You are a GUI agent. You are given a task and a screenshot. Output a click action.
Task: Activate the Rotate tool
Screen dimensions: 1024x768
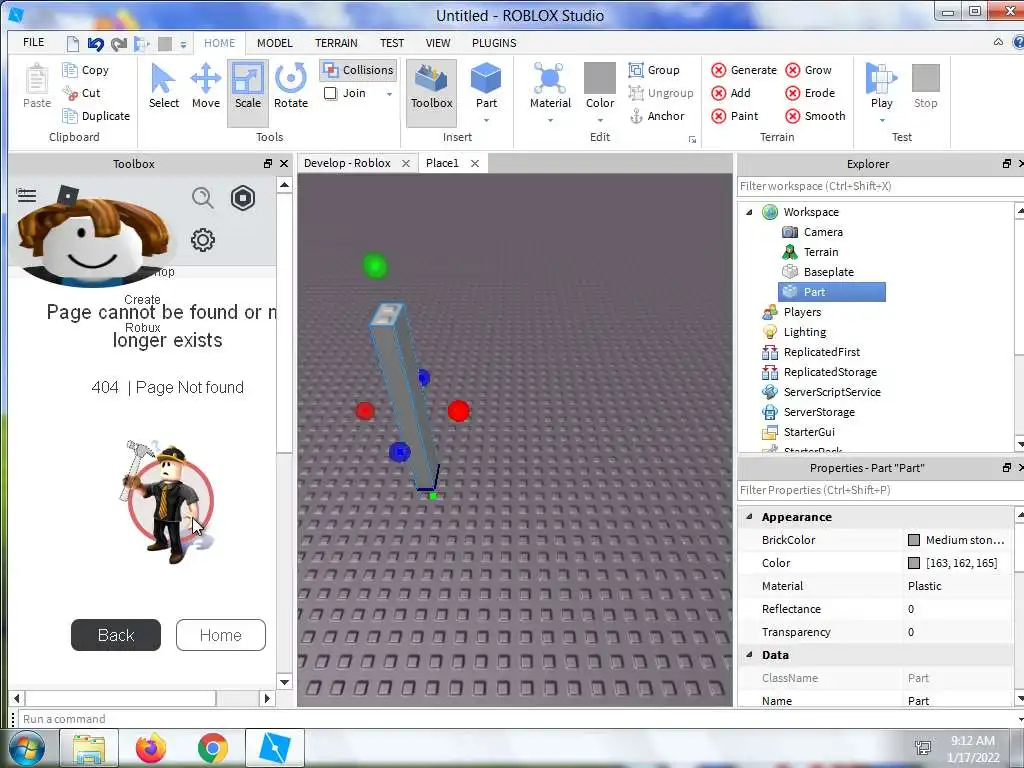point(291,86)
